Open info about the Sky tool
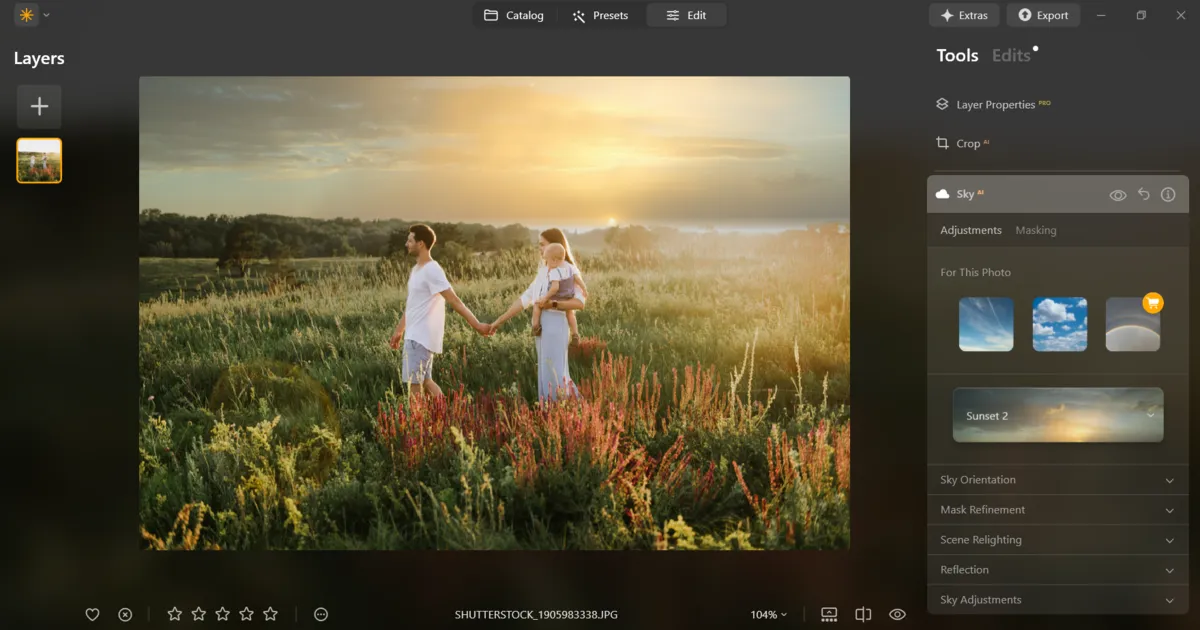The height and width of the screenshot is (630, 1200). [x=1168, y=194]
